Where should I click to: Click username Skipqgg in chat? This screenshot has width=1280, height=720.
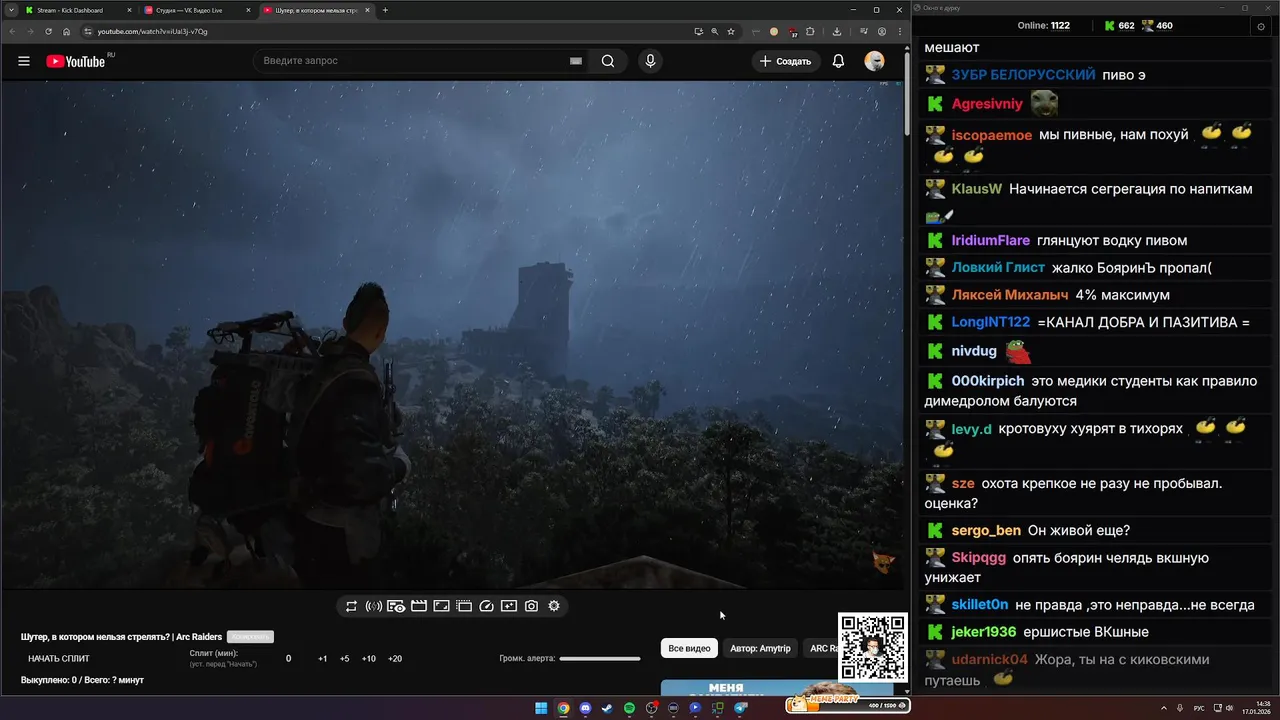978,558
